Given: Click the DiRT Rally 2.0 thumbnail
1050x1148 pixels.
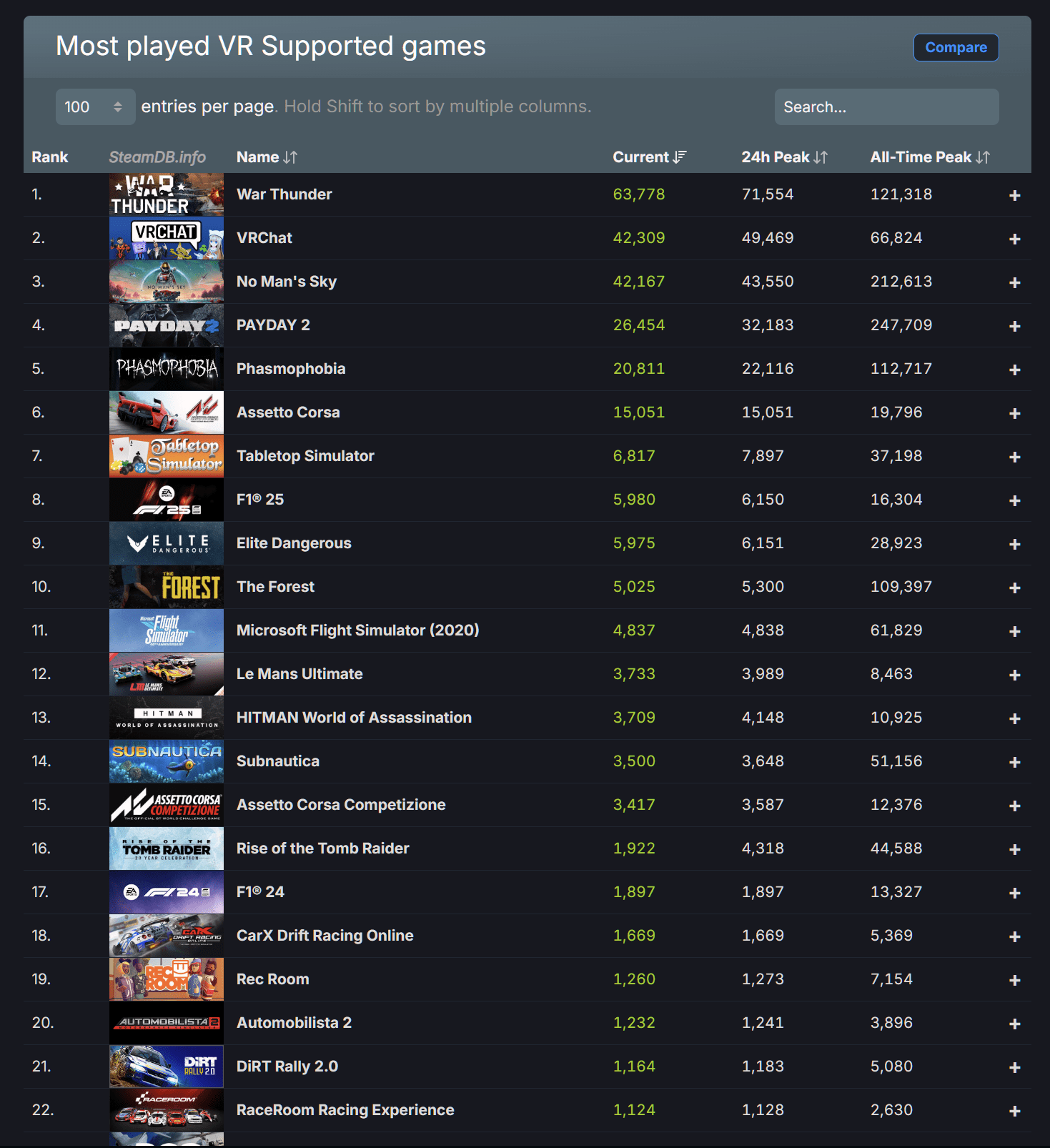Looking at the screenshot, I should click(x=167, y=1067).
